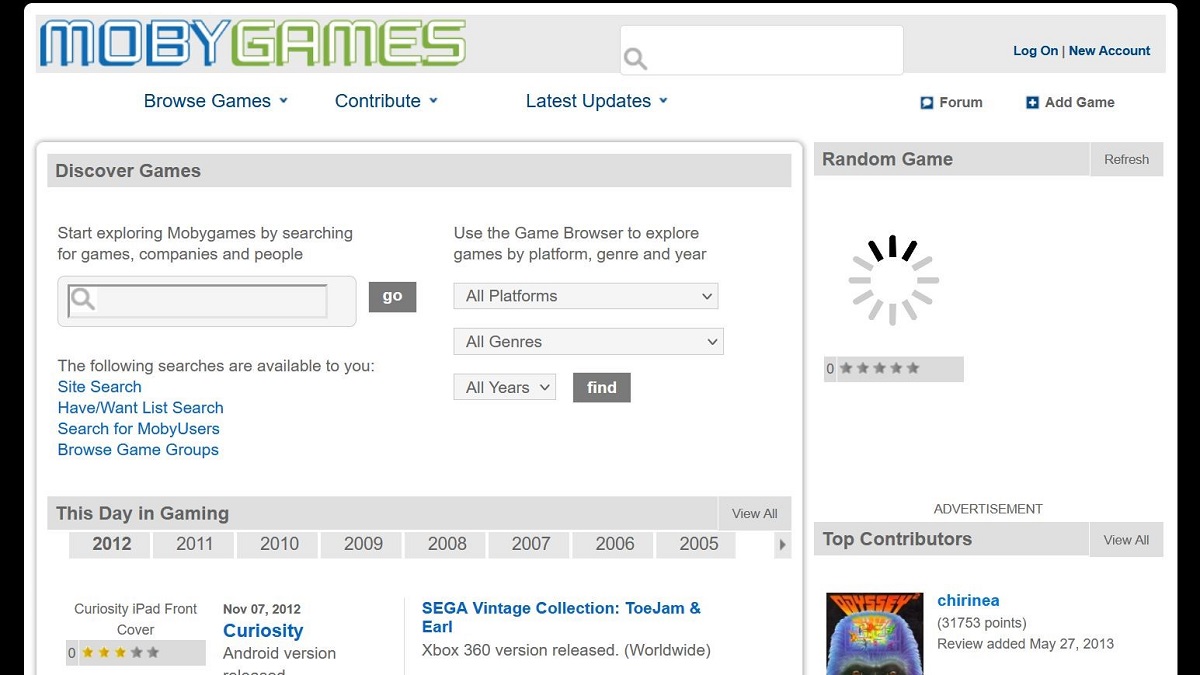Open the All Platforms dropdown
1200x675 pixels.
586,296
